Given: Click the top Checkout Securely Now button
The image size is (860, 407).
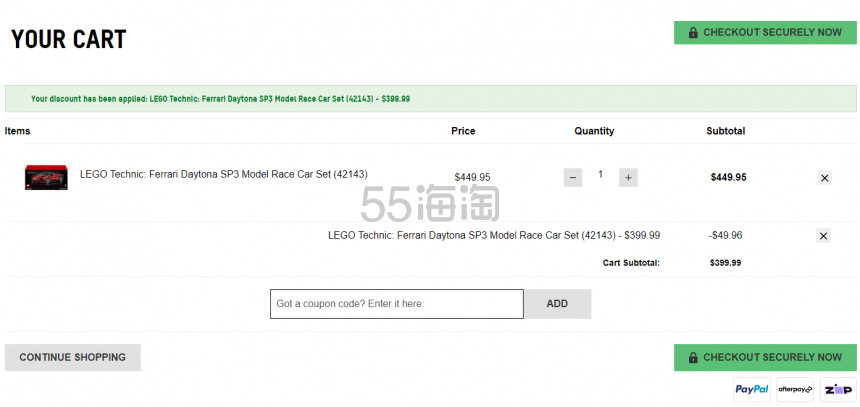Looking at the screenshot, I should pyautogui.click(x=765, y=33).
